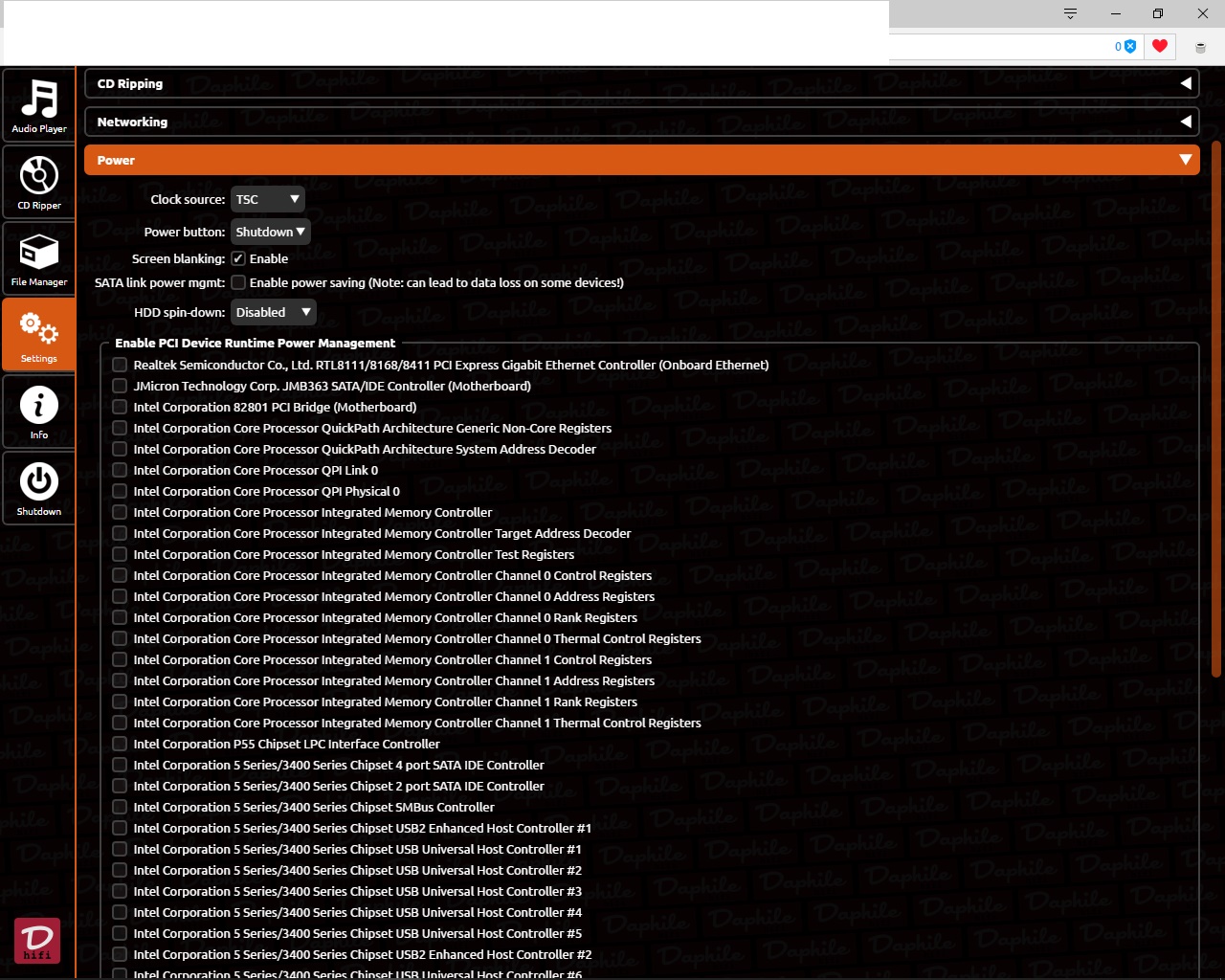The width and height of the screenshot is (1225, 980).
Task: Check the Core Processor QPI Physical 0 box
Action: click(x=120, y=491)
